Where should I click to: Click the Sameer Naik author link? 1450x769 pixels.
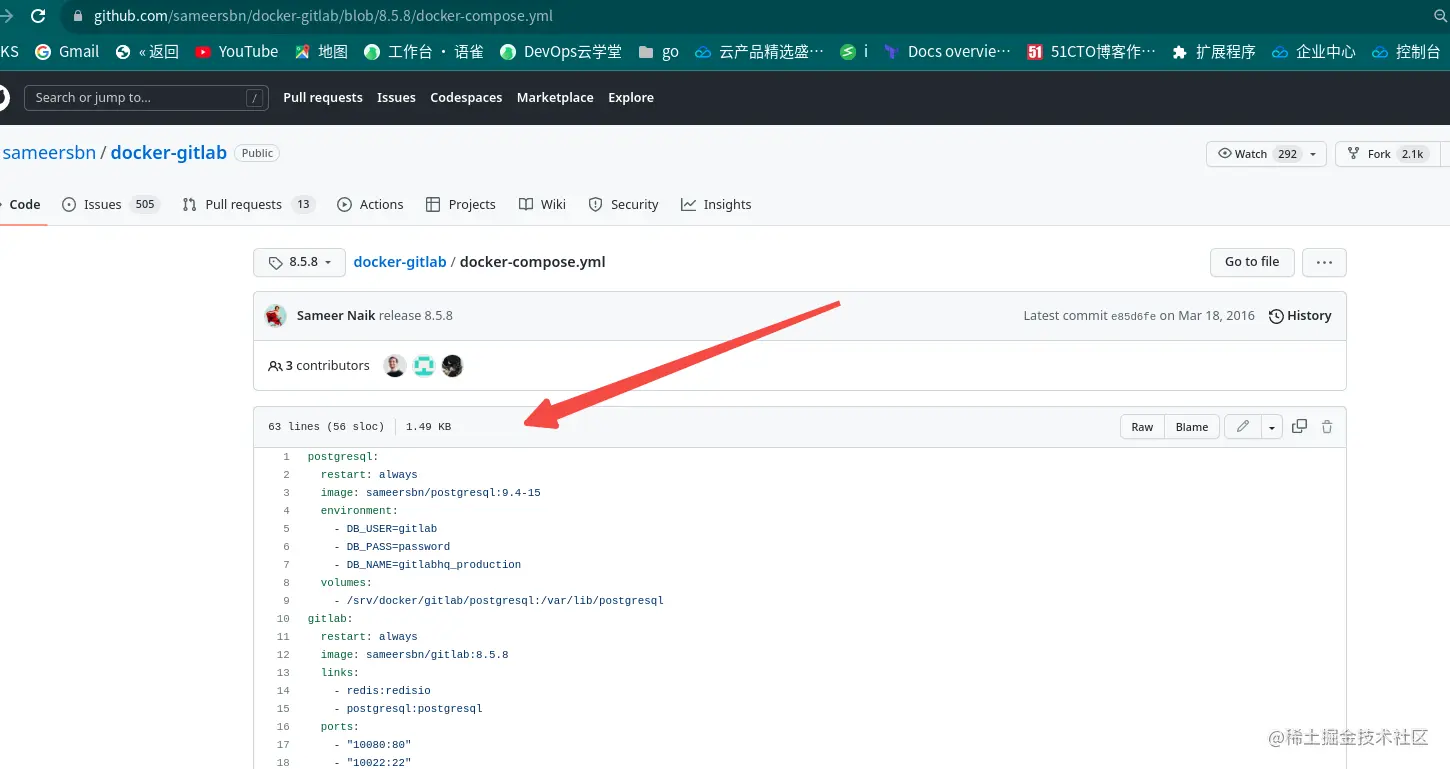(x=336, y=316)
